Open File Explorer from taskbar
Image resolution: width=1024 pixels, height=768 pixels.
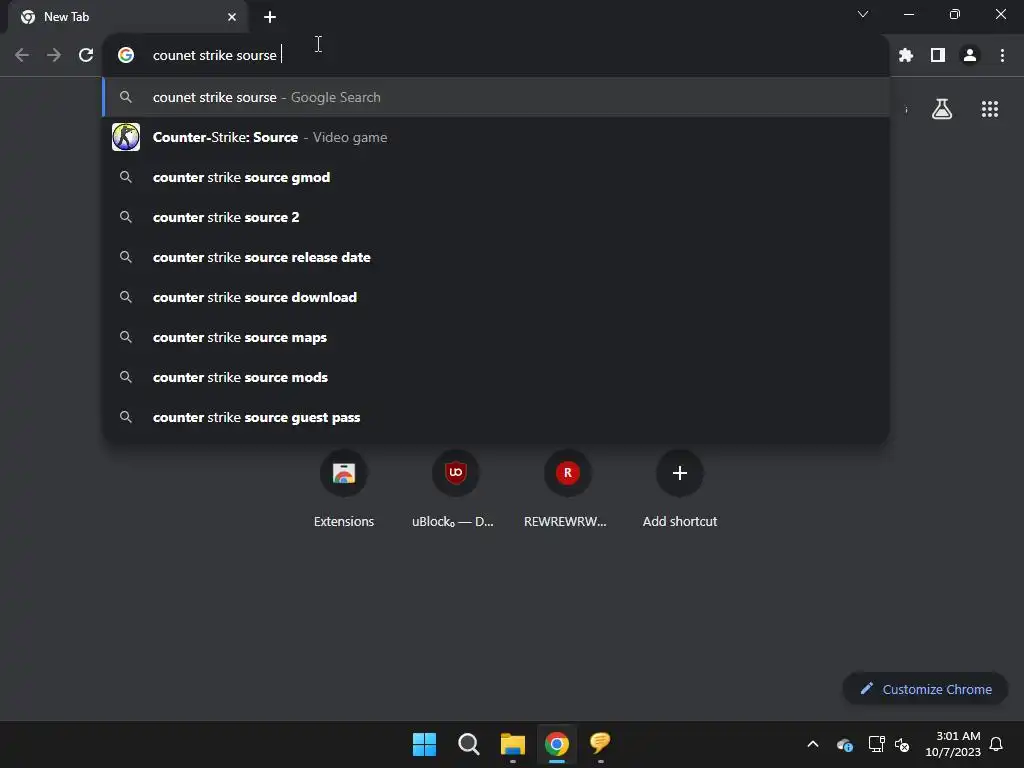point(513,744)
